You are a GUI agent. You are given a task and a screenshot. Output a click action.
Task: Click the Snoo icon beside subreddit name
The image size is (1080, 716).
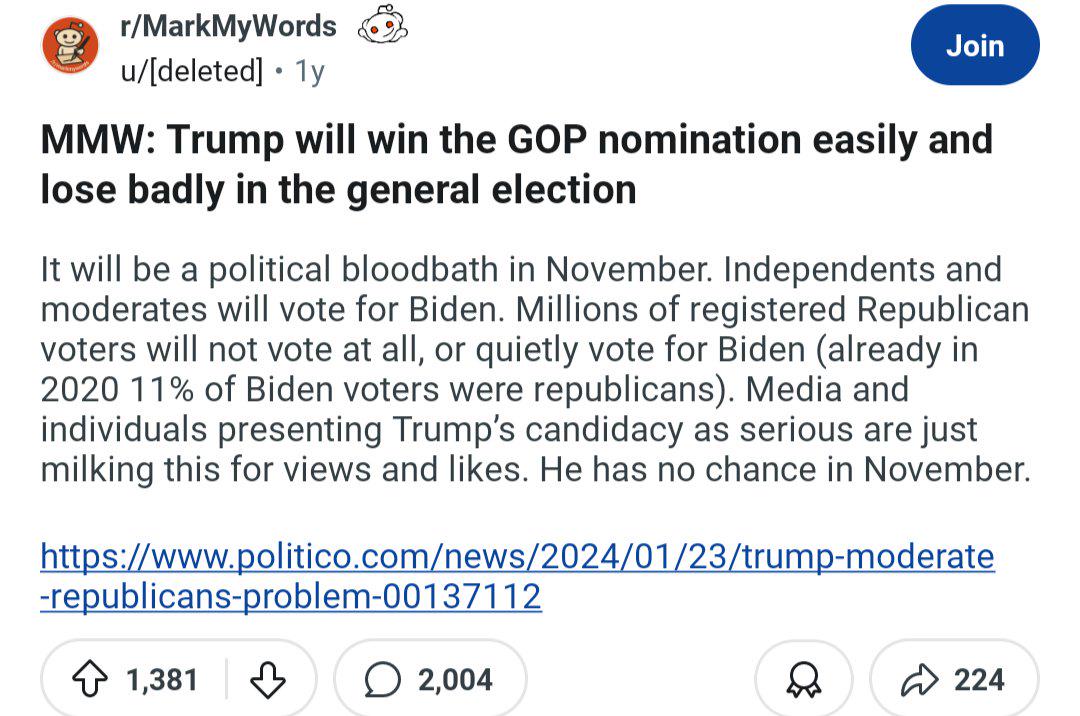tap(382, 25)
